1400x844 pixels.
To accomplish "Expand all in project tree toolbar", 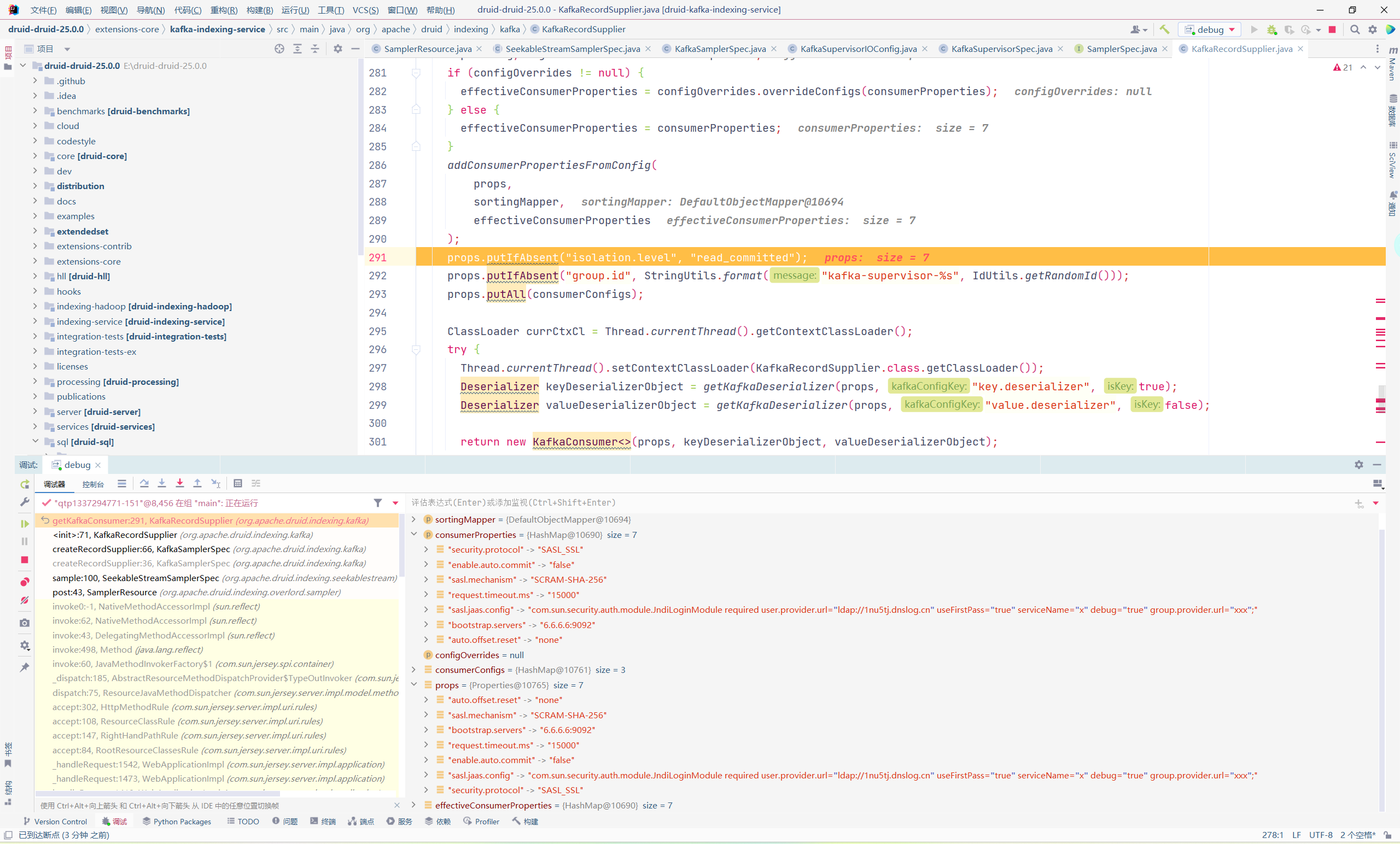I will [297, 49].
